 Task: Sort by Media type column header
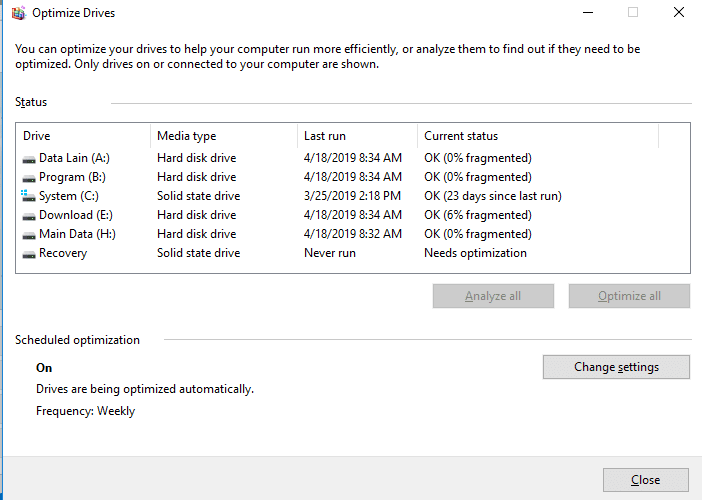tap(224, 136)
